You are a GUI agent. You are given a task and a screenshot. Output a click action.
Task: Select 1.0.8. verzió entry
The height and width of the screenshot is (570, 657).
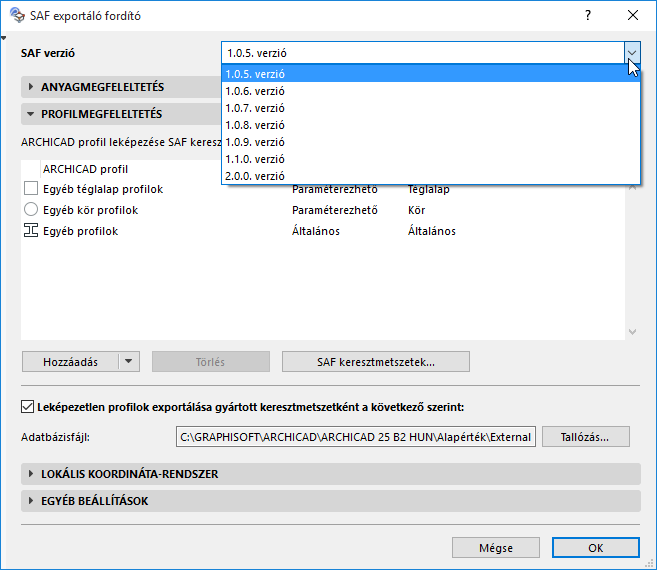431,125
